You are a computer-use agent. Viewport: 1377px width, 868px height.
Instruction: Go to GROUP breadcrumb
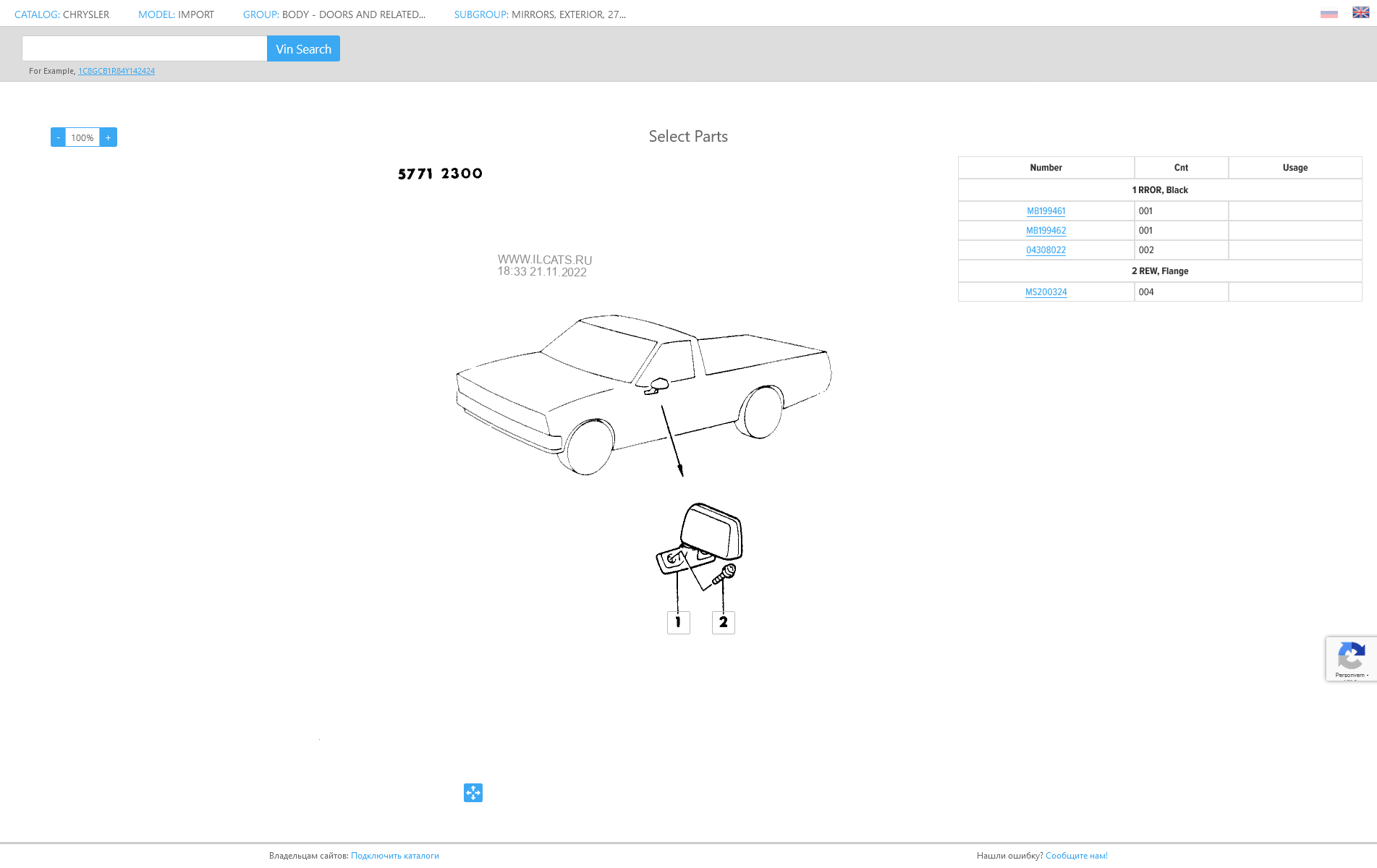click(x=334, y=14)
